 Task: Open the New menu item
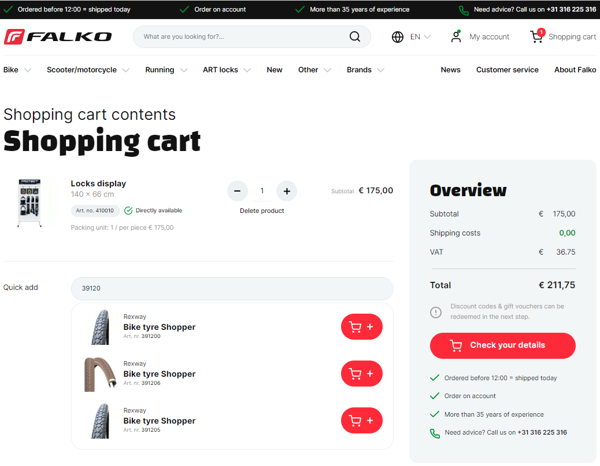274,70
